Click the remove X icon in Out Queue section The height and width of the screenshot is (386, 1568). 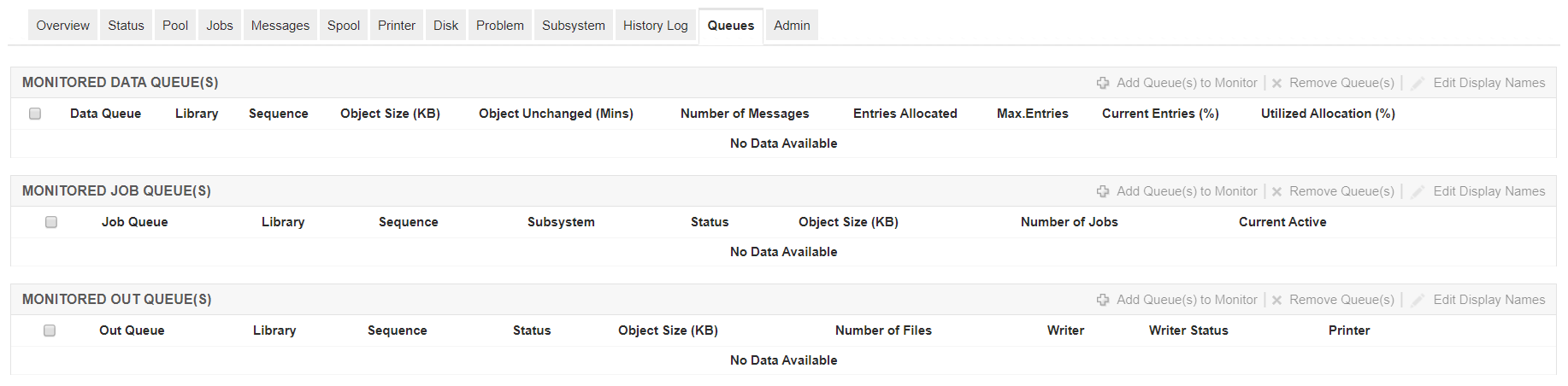[1276, 300]
